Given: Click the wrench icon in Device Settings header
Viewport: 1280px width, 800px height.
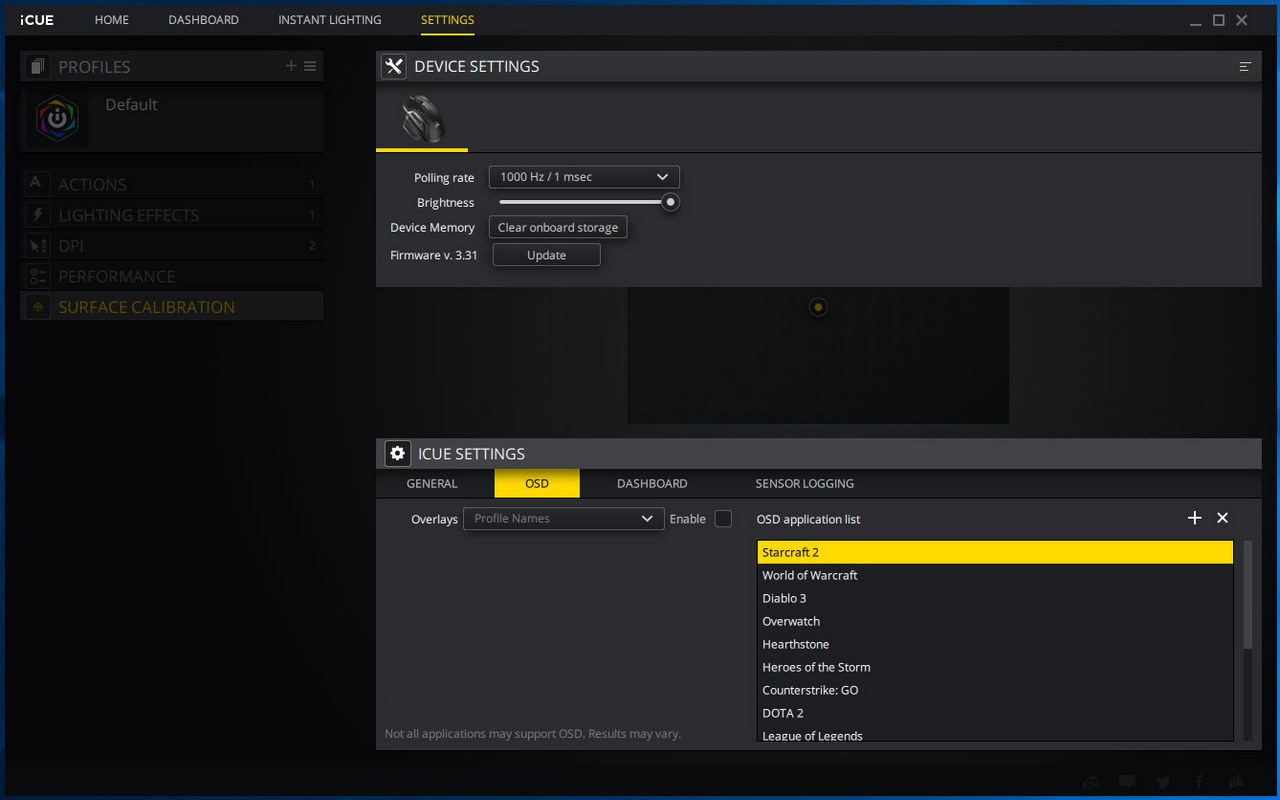Looking at the screenshot, I should [x=393, y=66].
